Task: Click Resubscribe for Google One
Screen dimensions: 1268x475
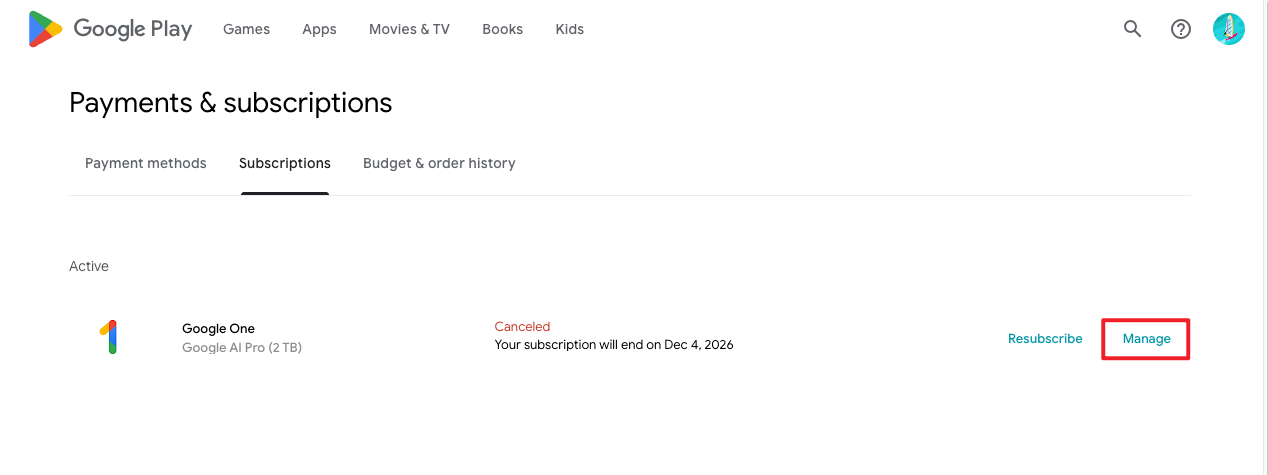Action: pos(1045,339)
